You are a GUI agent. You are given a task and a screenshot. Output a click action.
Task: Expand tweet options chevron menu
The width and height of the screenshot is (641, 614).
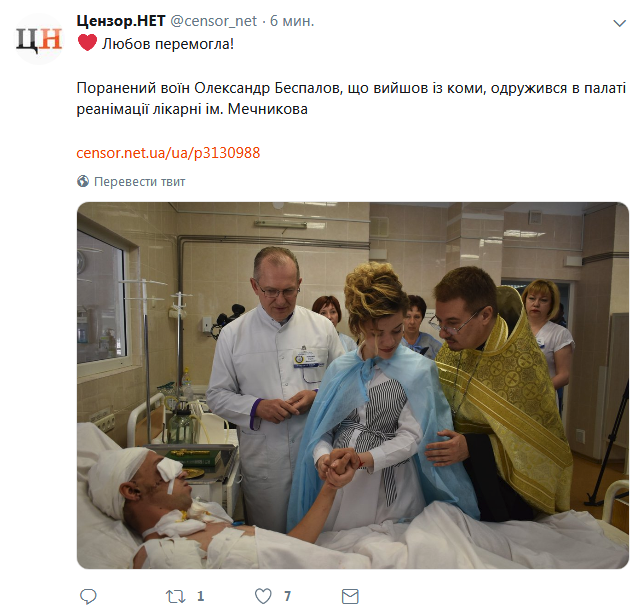[620, 23]
